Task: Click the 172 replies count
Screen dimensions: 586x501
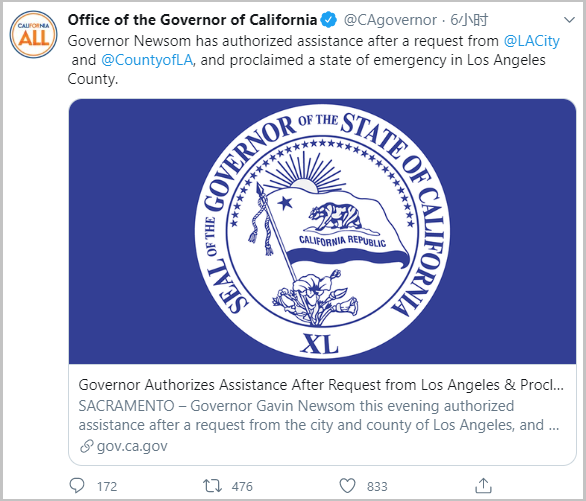Action: [x=107, y=486]
